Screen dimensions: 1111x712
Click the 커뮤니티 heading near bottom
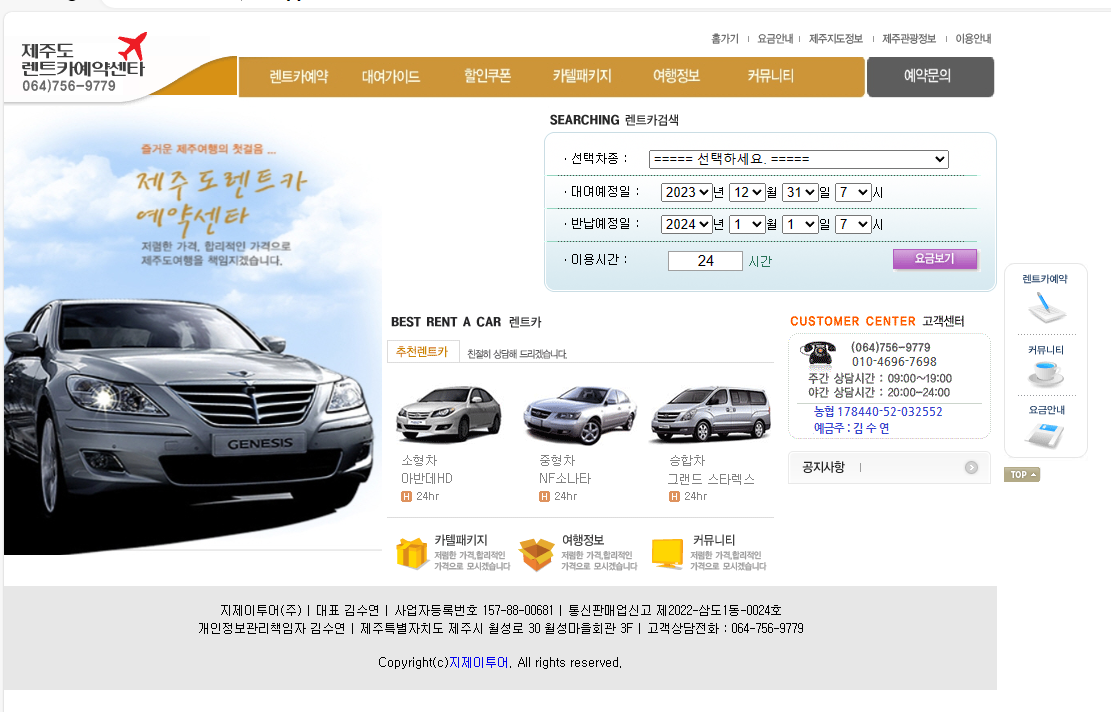[714, 540]
